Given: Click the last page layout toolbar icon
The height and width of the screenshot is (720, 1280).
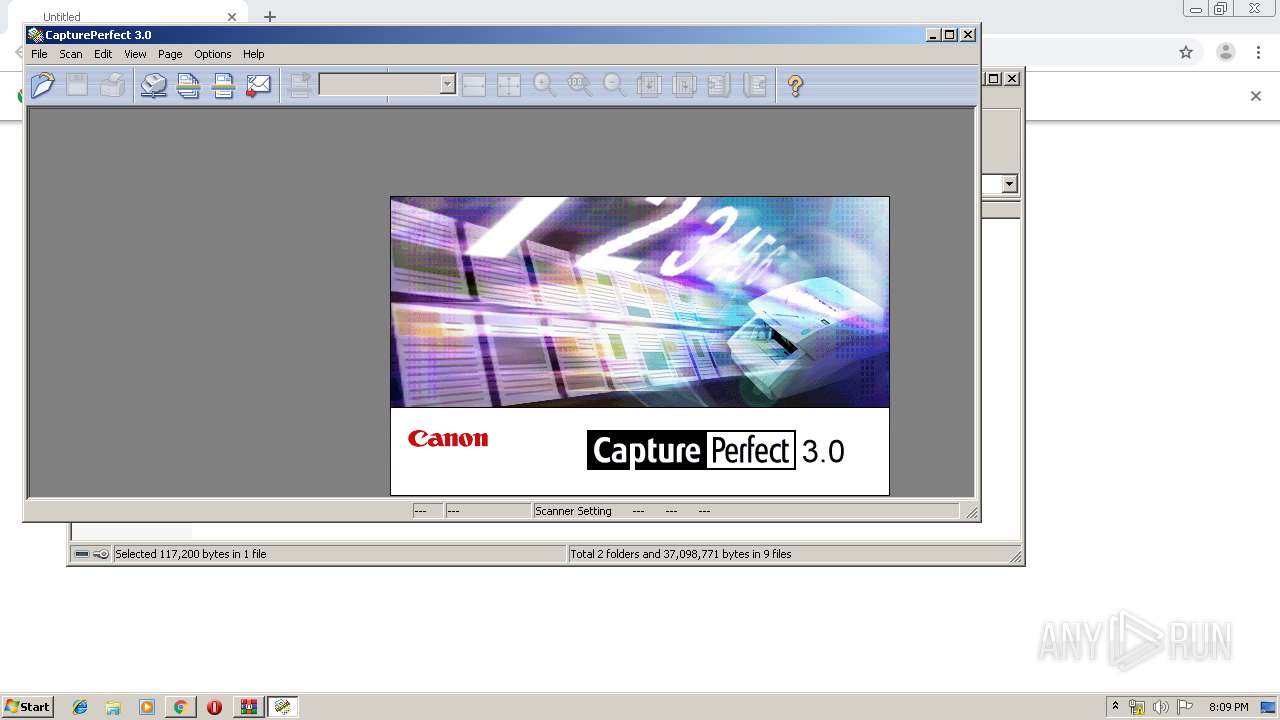Looking at the screenshot, I should pyautogui.click(x=755, y=86).
